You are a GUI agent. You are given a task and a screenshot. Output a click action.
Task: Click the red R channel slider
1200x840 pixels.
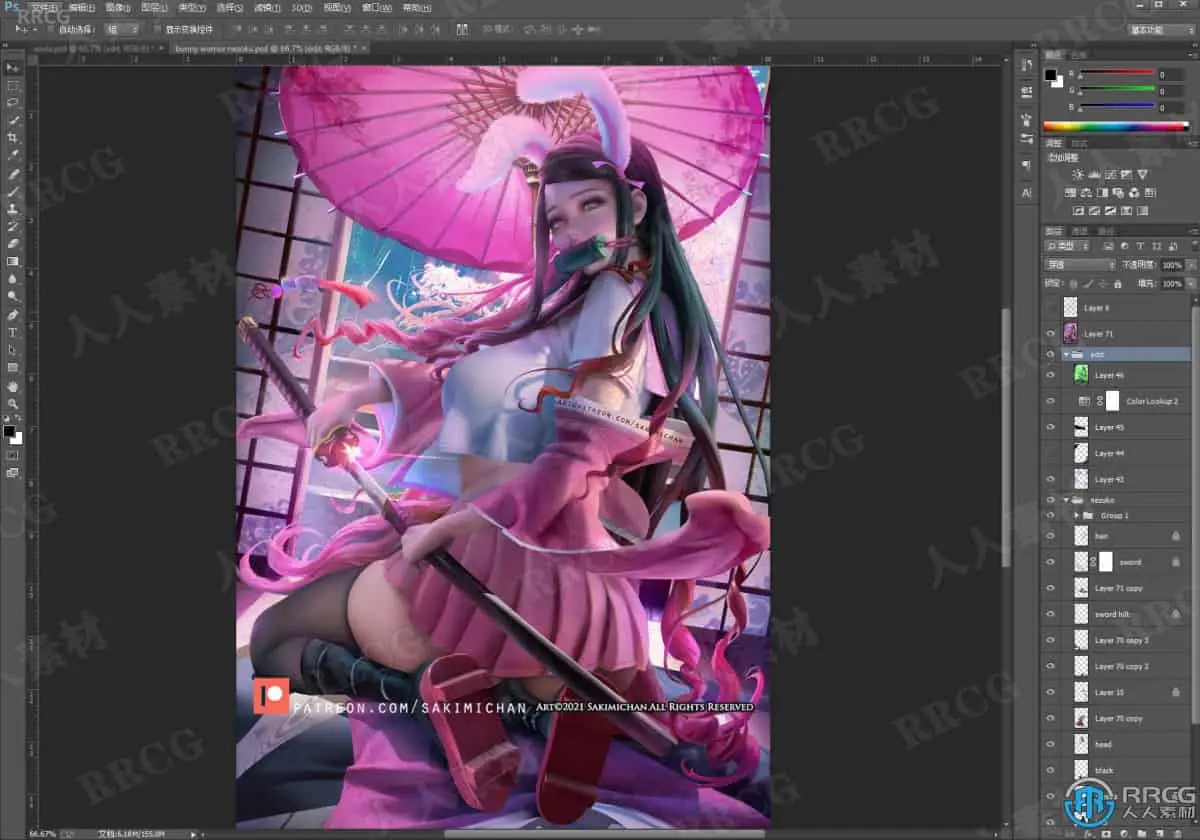pyautogui.click(x=1117, y=75)
